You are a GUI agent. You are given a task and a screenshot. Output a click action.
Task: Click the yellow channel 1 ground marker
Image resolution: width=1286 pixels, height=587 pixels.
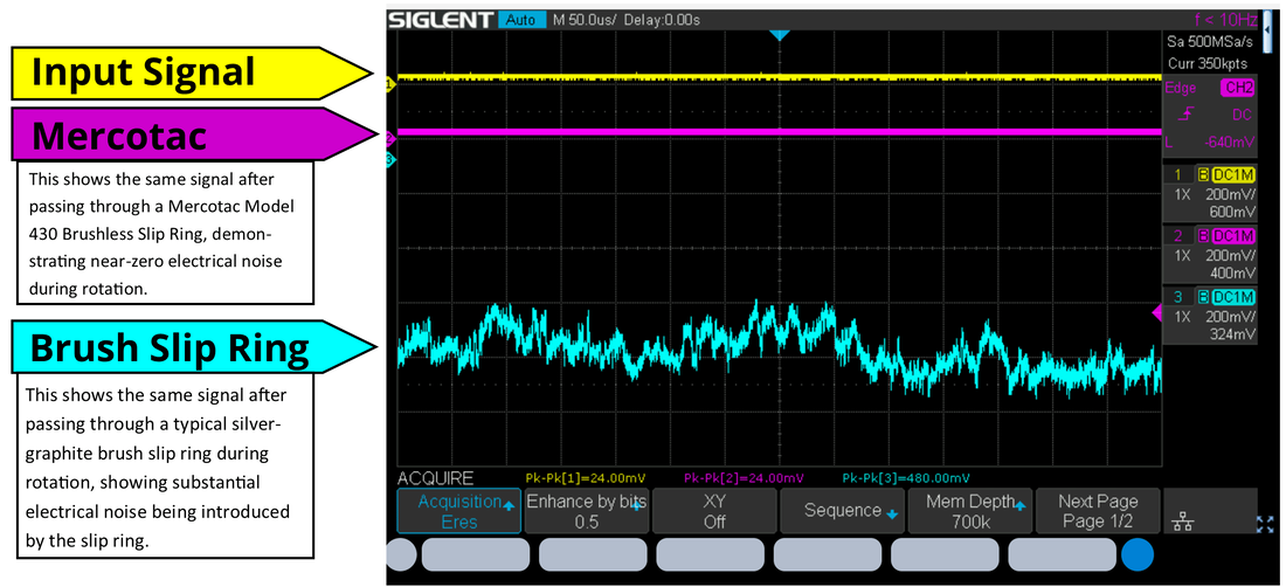[x=390, y=85]
